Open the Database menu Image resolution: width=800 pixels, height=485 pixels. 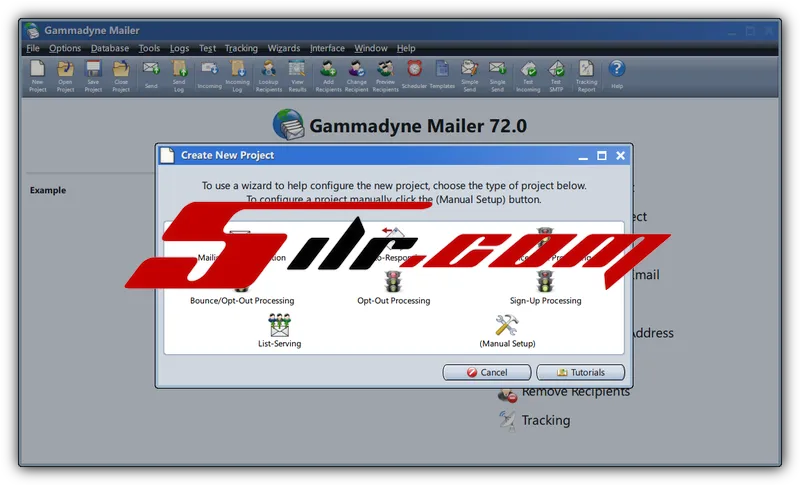tap(110, 48)
